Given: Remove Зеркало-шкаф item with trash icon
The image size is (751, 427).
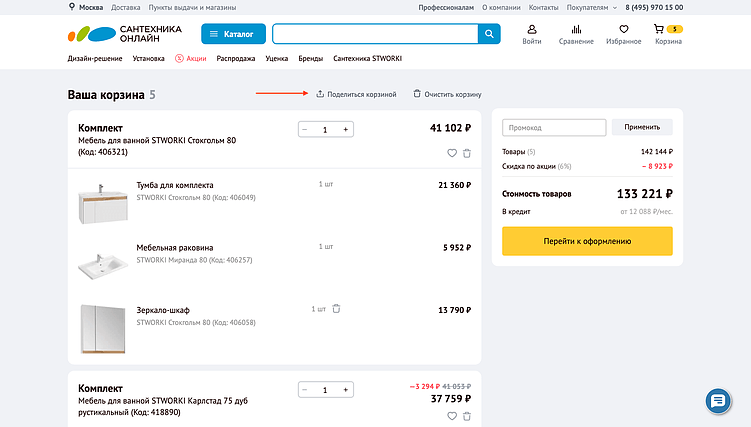Looking at the screenshot, I should click(337, 309).
